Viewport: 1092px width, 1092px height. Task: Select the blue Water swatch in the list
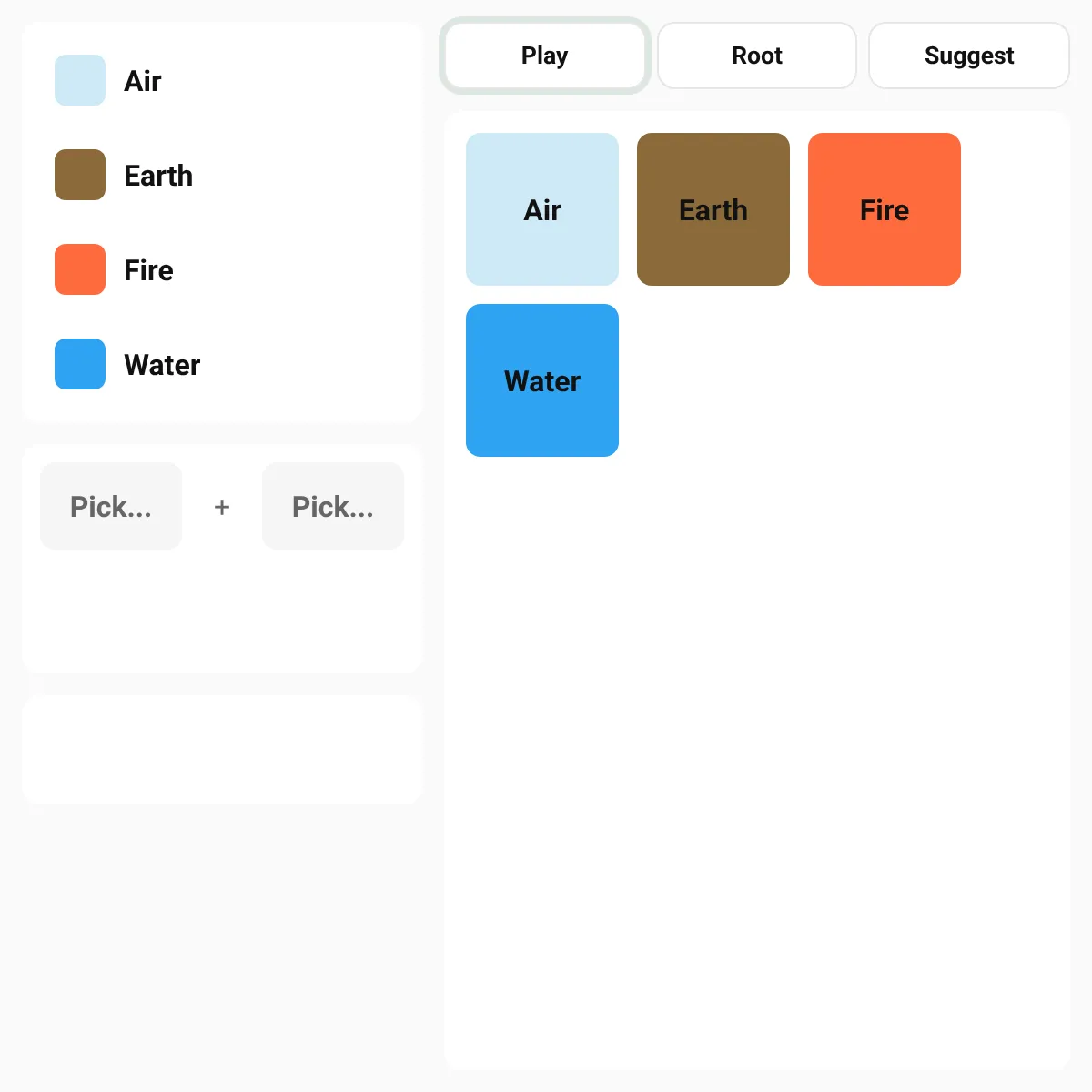coord(80,364)
